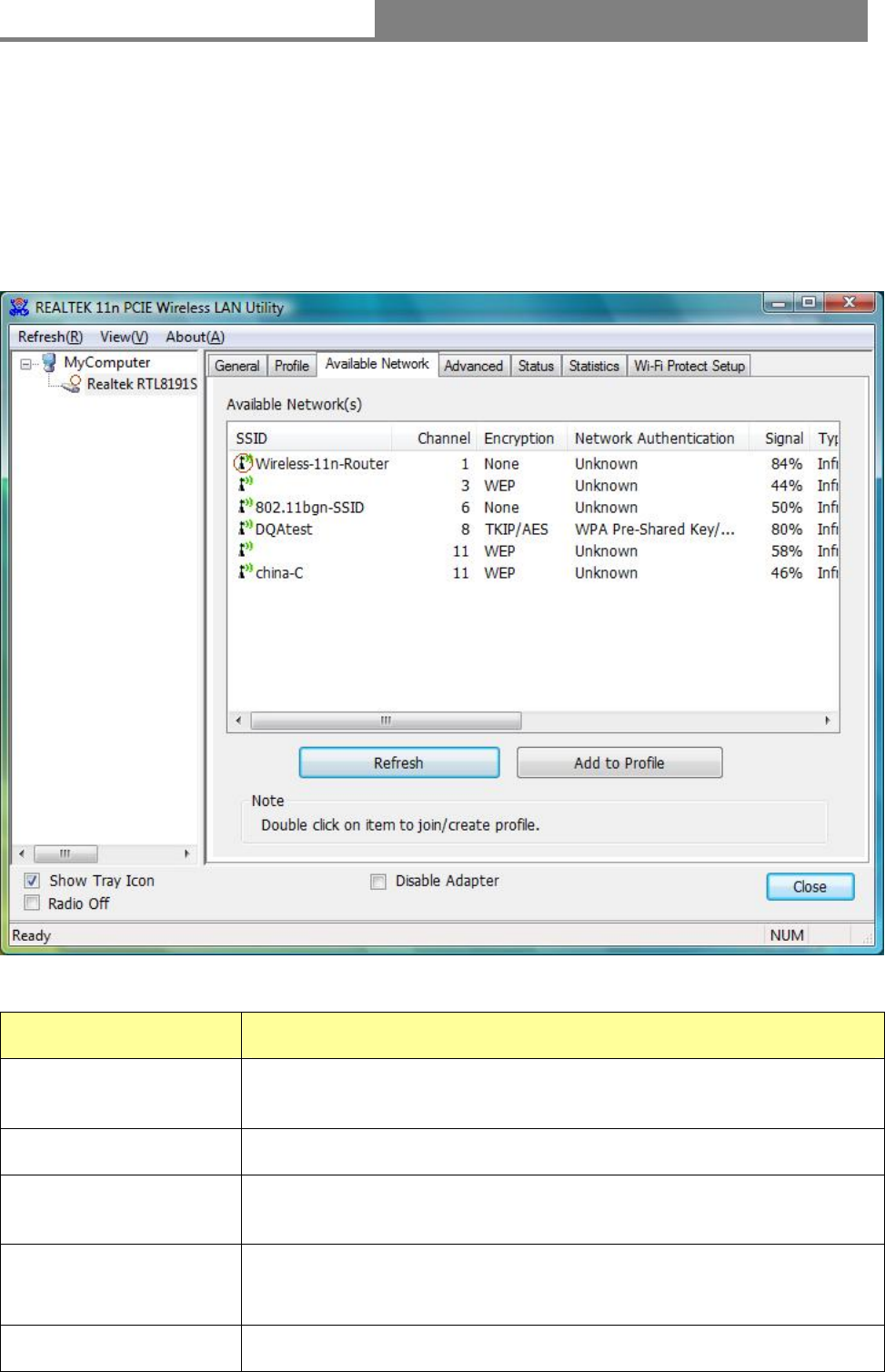Click the Refresh button
Image resolution: width=885 pixels, height=1372 pixels.
tap(399, 763)
